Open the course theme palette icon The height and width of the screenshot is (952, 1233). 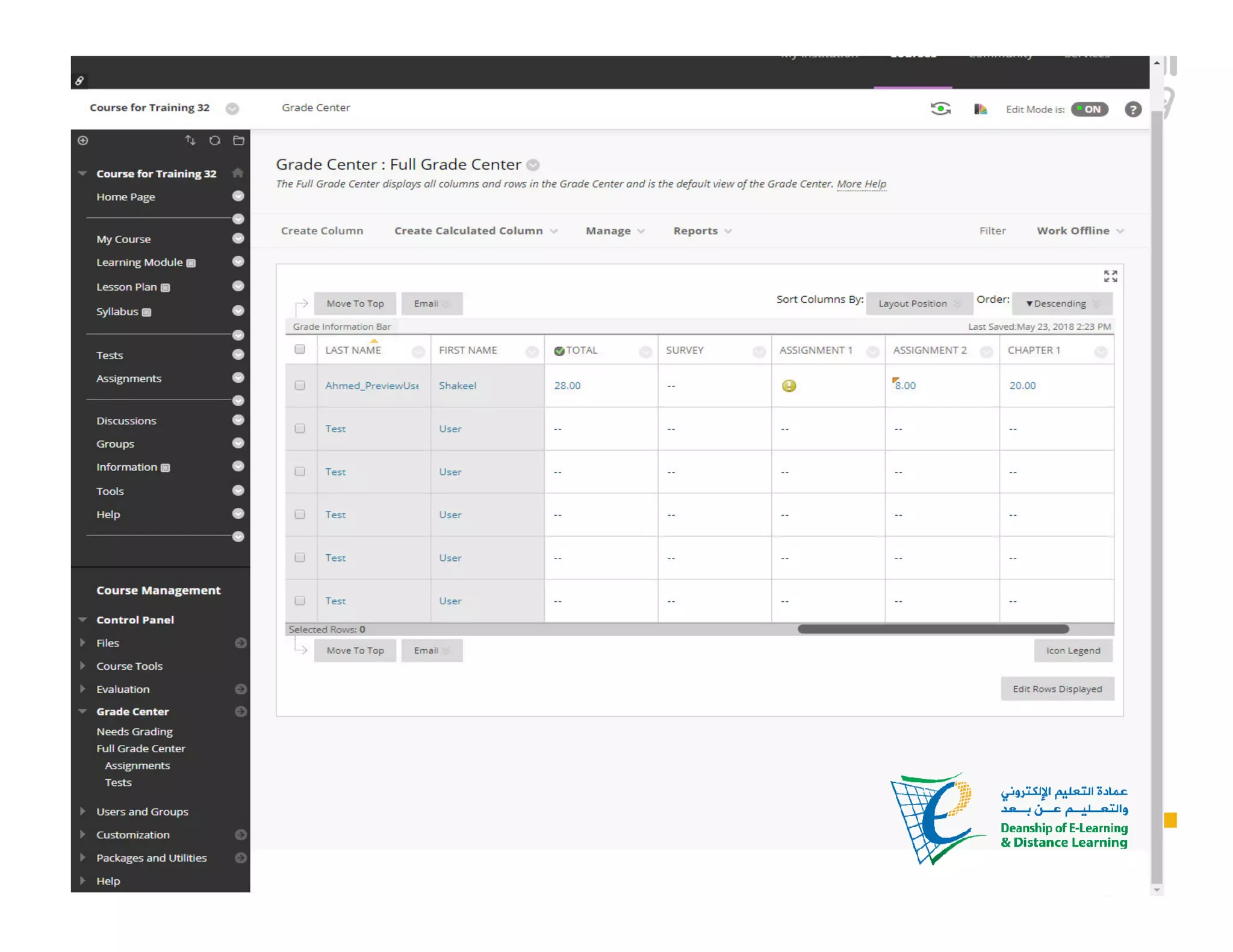click(980, 109)
